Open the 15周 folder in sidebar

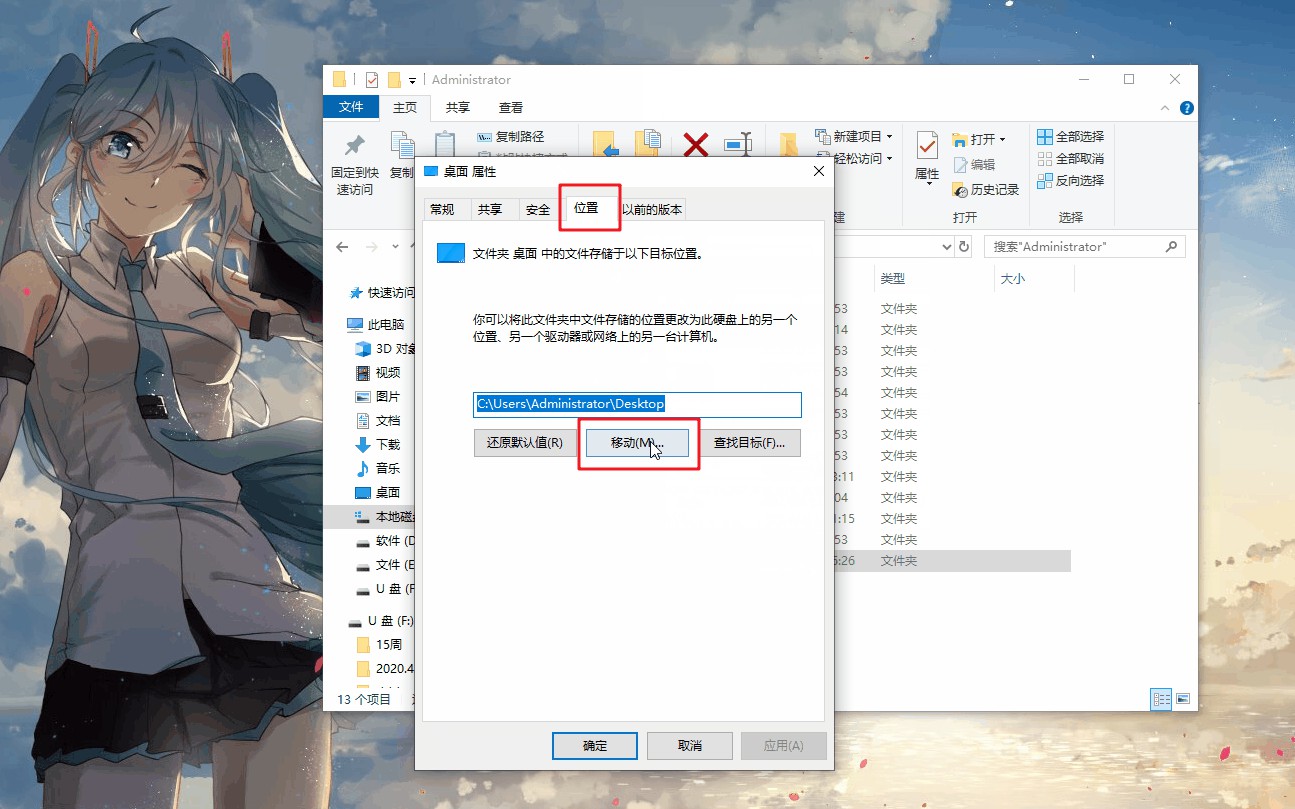(x=380, y=645)
